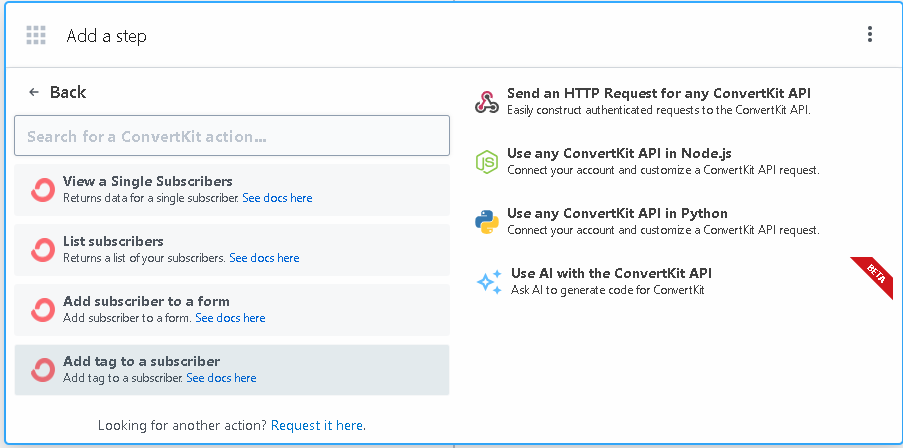Click the back arrow icon
Viewport: 903px width, 448px height.
point(34,92)
